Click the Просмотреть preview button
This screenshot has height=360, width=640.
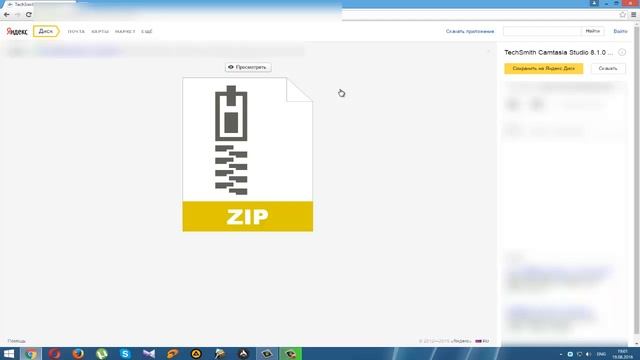click(x=248, y=67)
